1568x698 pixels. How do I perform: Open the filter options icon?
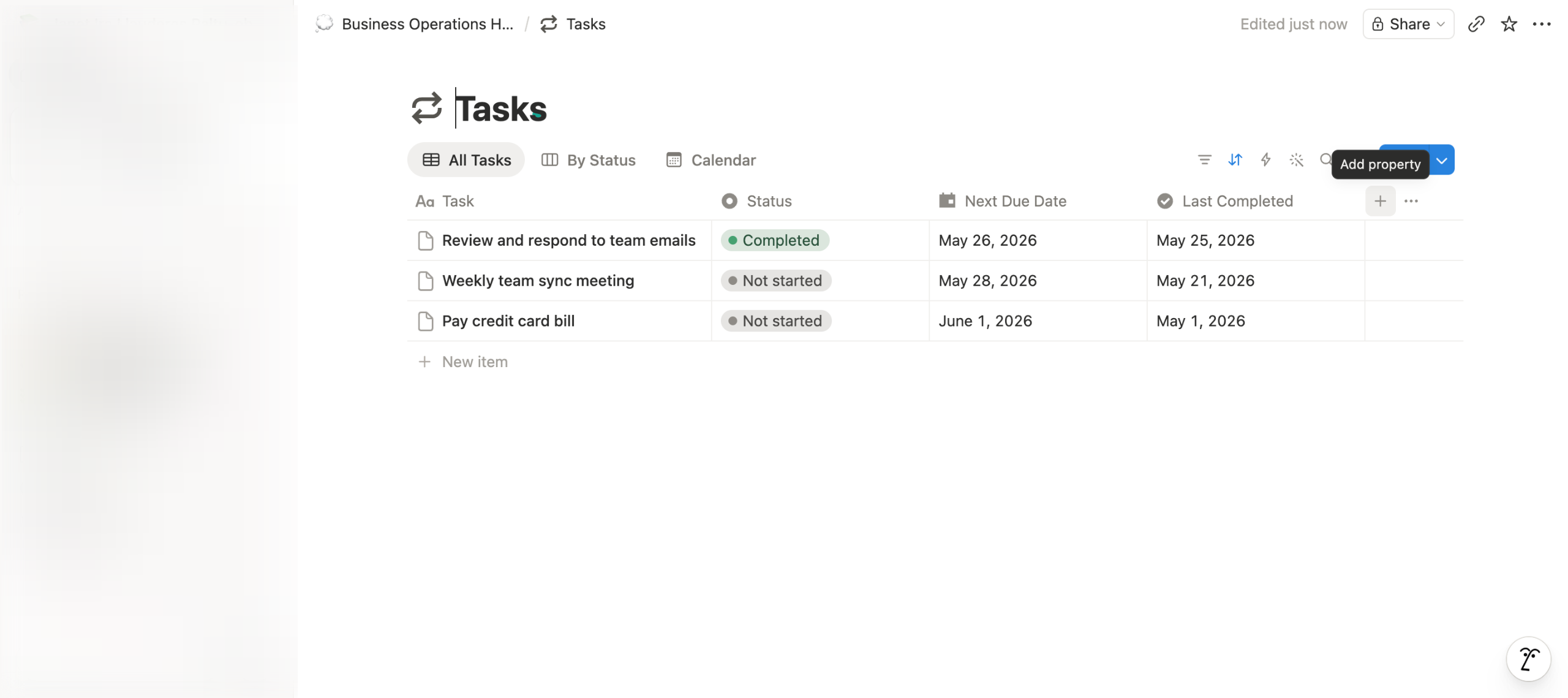1204,160
